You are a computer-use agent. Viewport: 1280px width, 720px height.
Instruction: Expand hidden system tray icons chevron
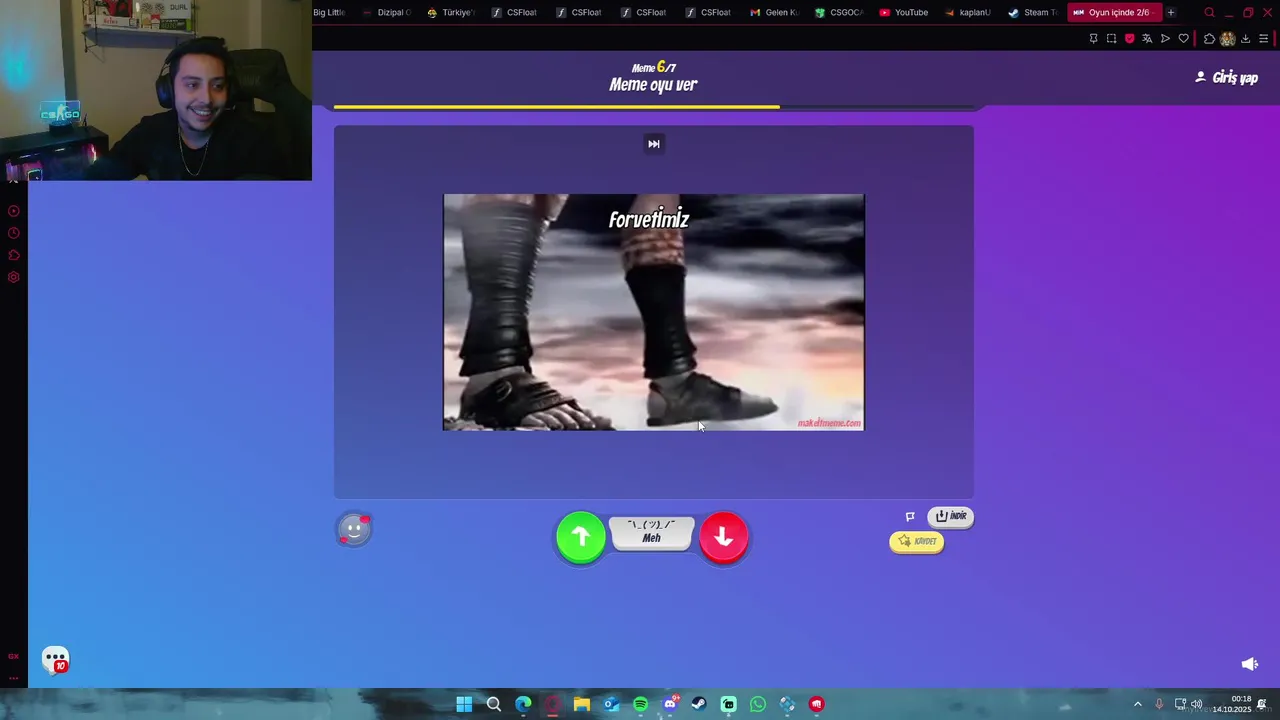click(1137, 704)
